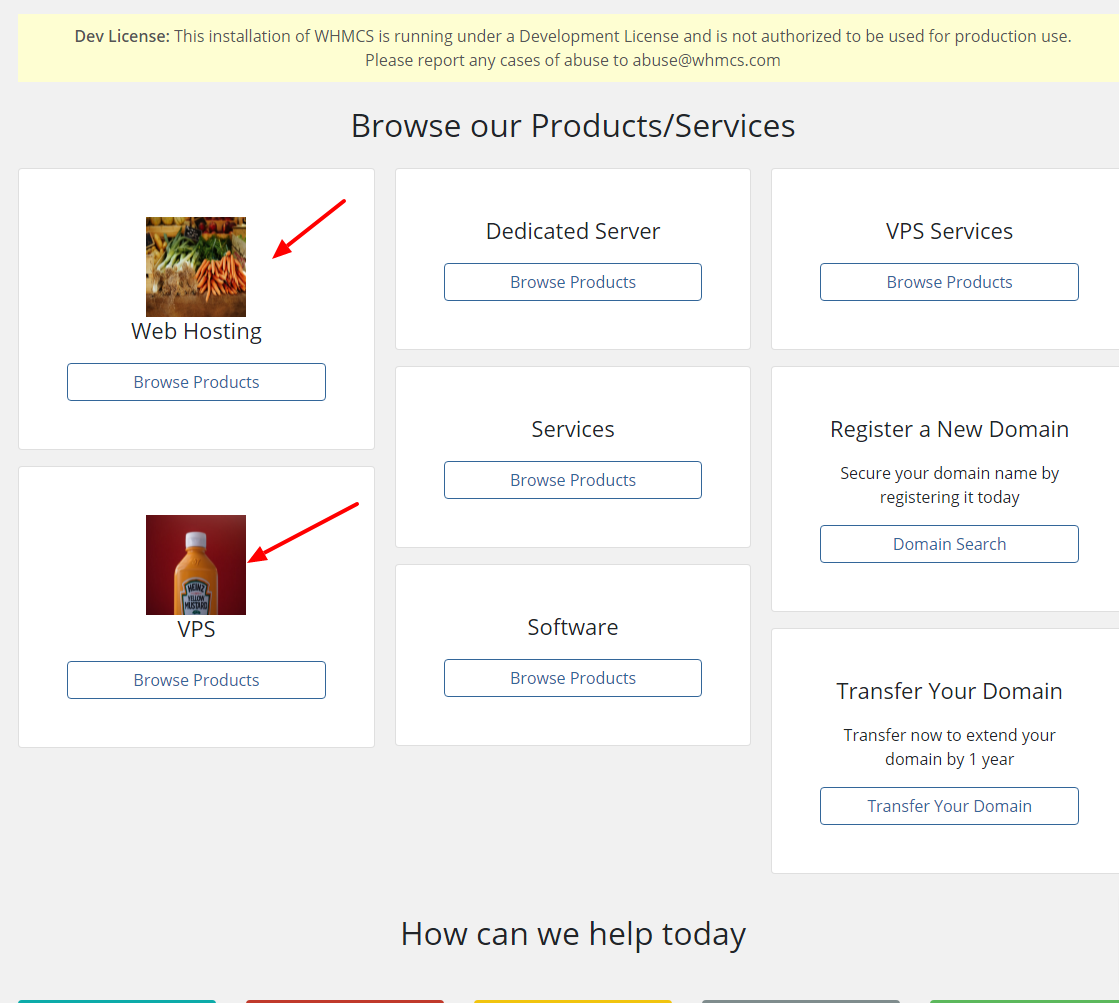Click the Dev License notice text
This screenshot has height=1003, width=1119.
pos(572,48)
